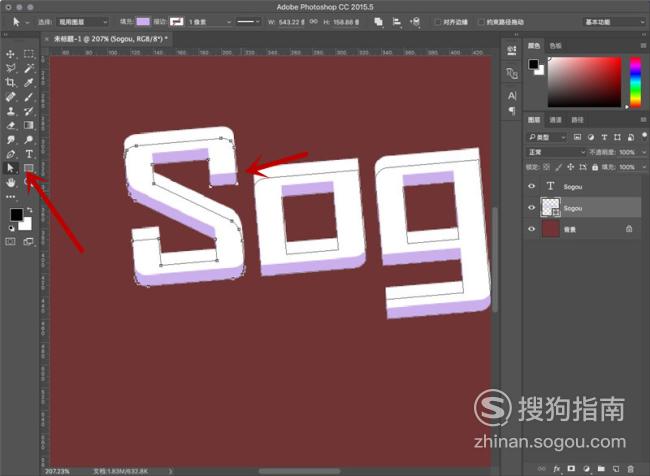Switch to the Paths tab
The height and width of the screenshot is (476, 650).
click(577, 120)
